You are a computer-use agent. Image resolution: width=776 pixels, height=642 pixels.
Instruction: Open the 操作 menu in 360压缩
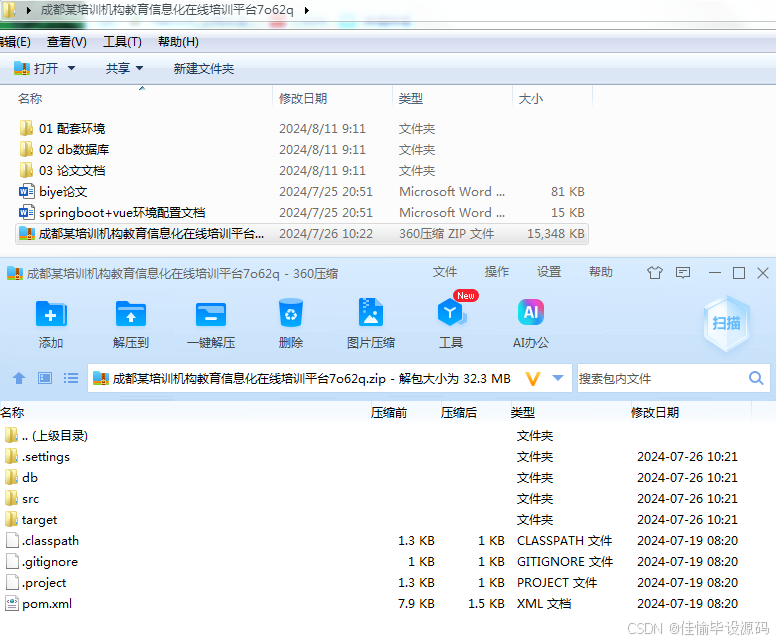[497, 272]
